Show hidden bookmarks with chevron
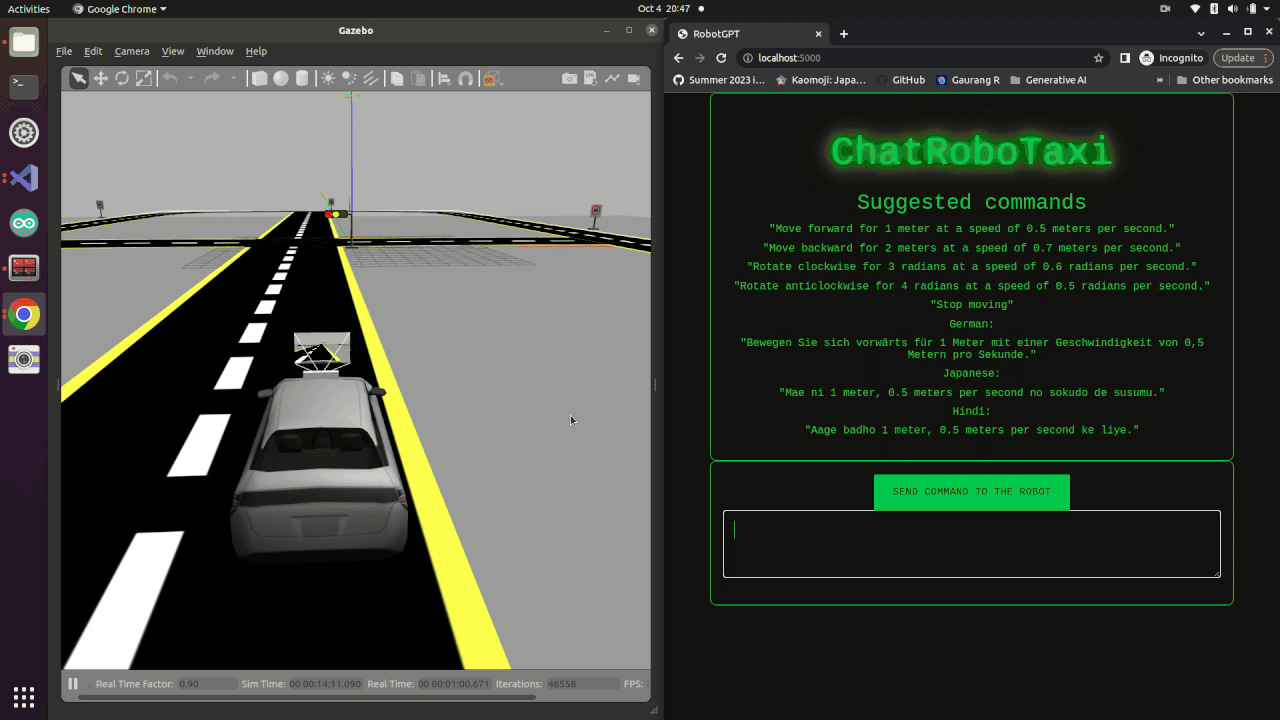Viewport: 1280px width, 720px height. (1160, 80)
